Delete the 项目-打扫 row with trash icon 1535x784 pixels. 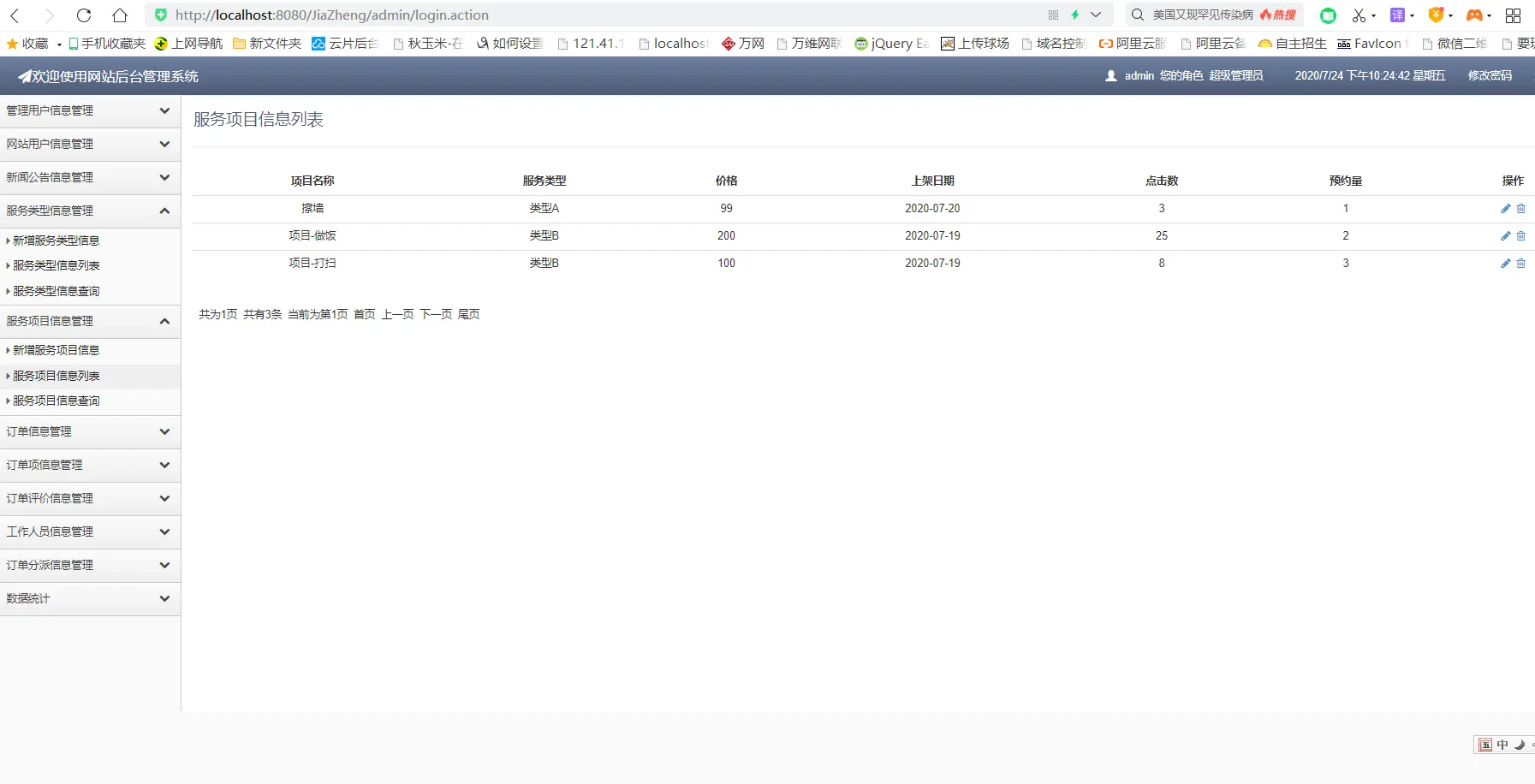(1521, 264)
